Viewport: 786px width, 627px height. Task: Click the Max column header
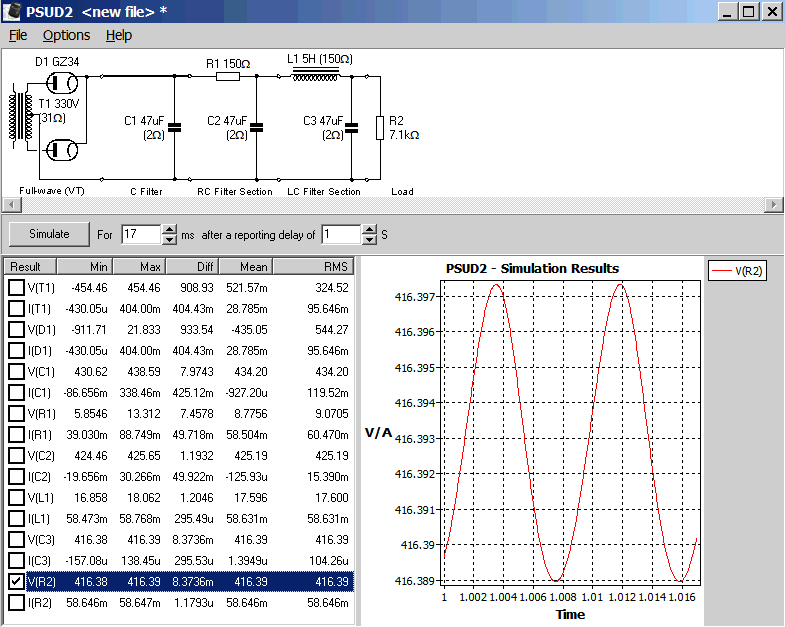tap(139, 267)
